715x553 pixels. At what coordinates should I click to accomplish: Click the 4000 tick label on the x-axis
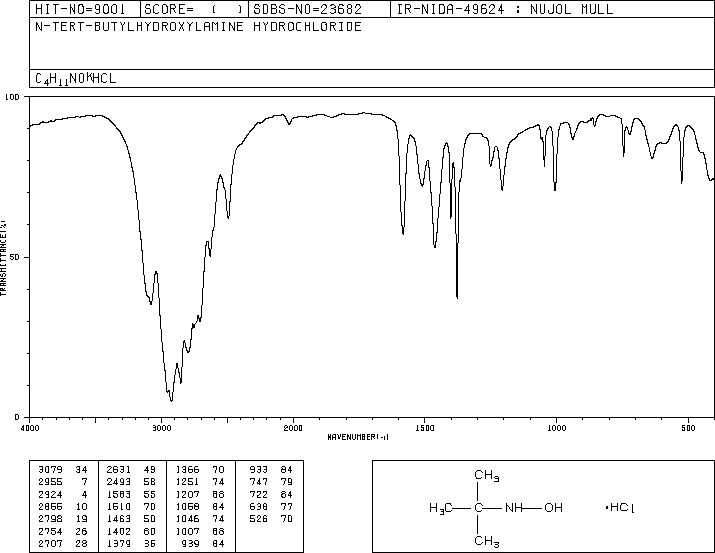point(30,428)
